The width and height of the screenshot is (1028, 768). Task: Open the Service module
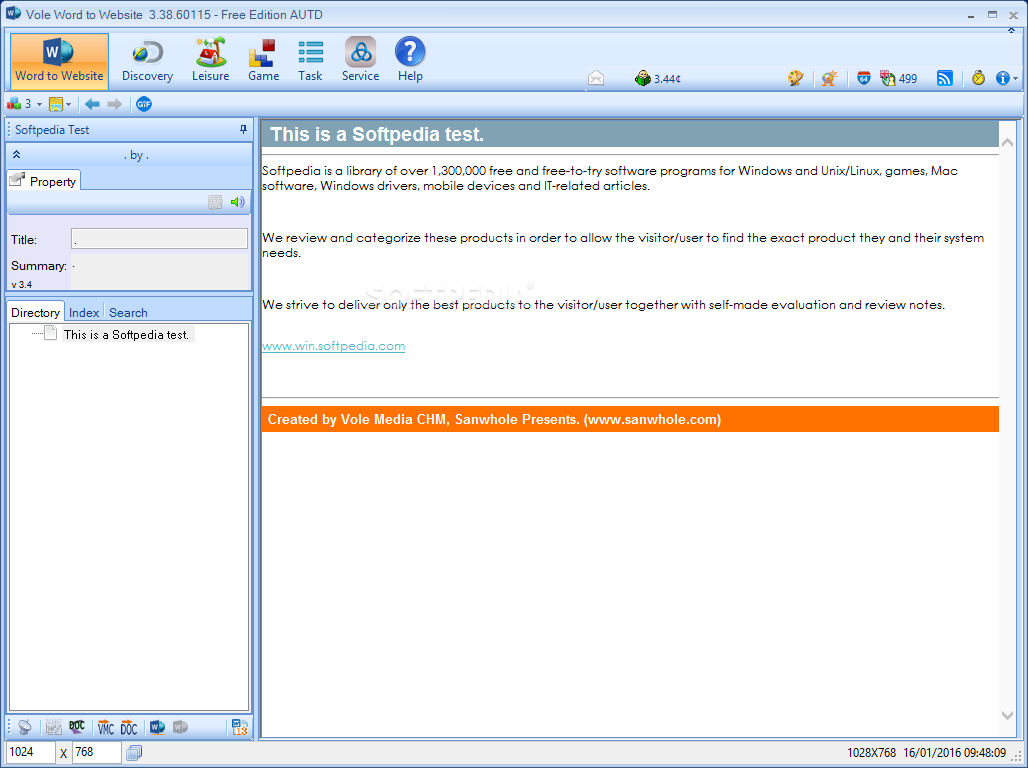pos(361,60)
